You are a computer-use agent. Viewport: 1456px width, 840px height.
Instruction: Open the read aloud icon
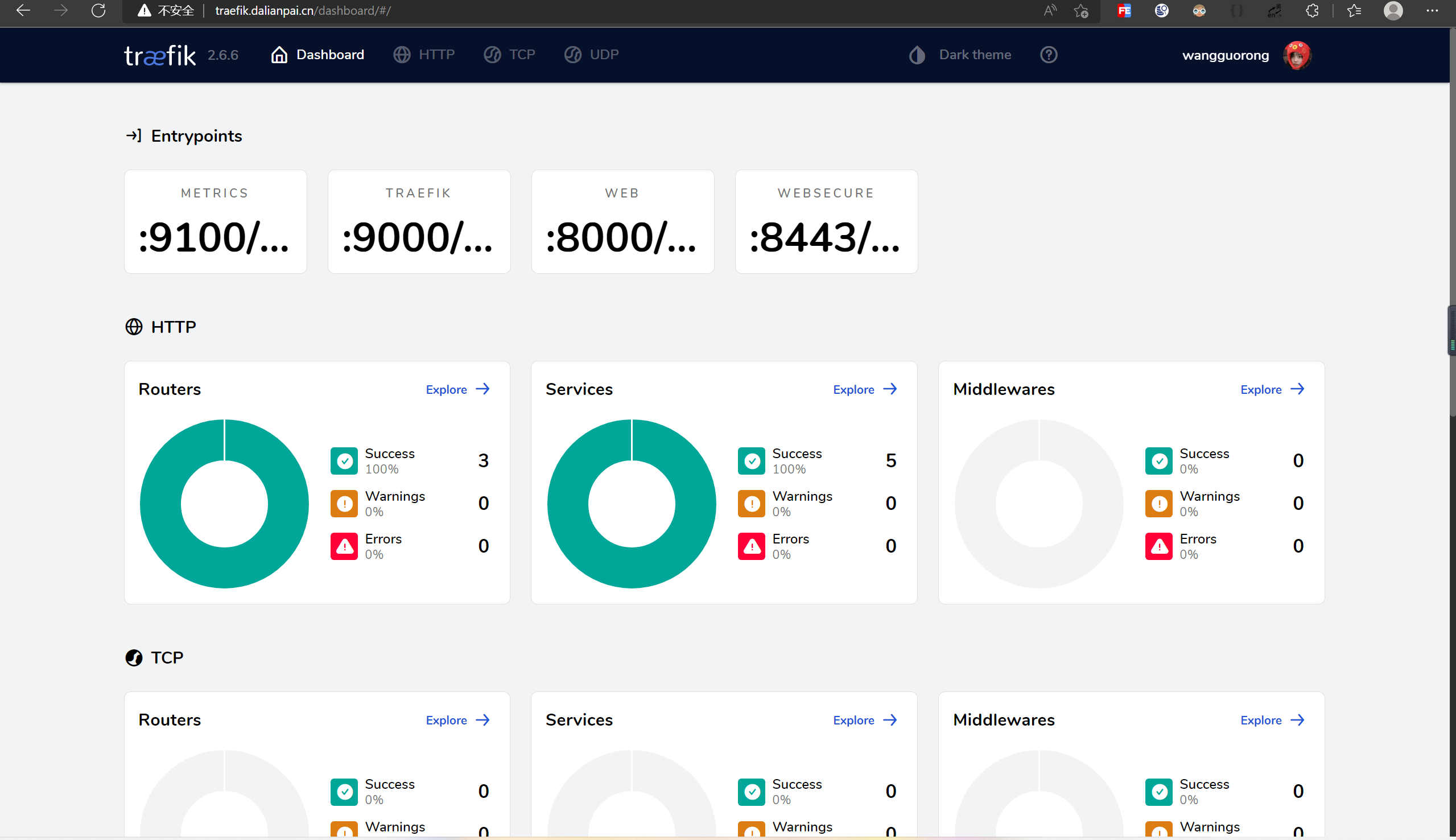(x=1050, y=10)
